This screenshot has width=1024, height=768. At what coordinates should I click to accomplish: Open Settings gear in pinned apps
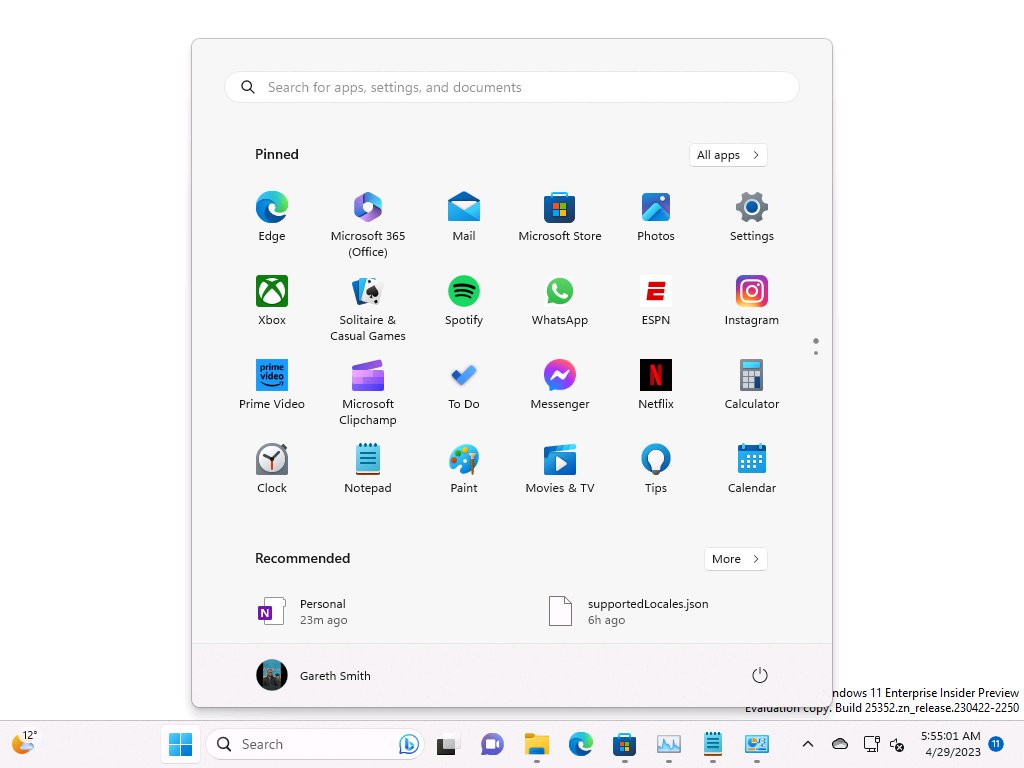(752, 217)
